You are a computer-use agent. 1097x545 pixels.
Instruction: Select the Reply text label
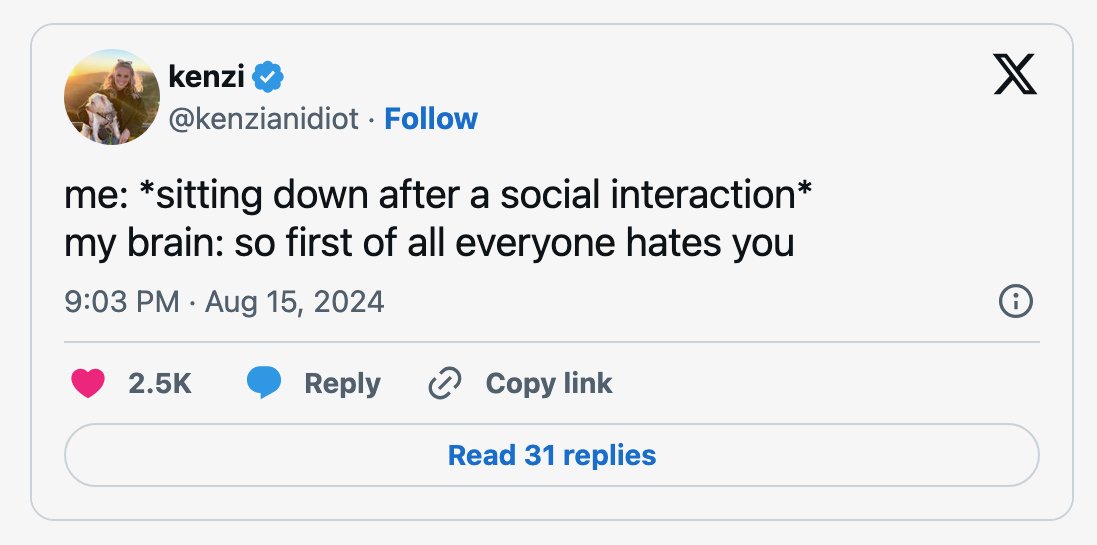pyautogui.click(x=342, y=383)
